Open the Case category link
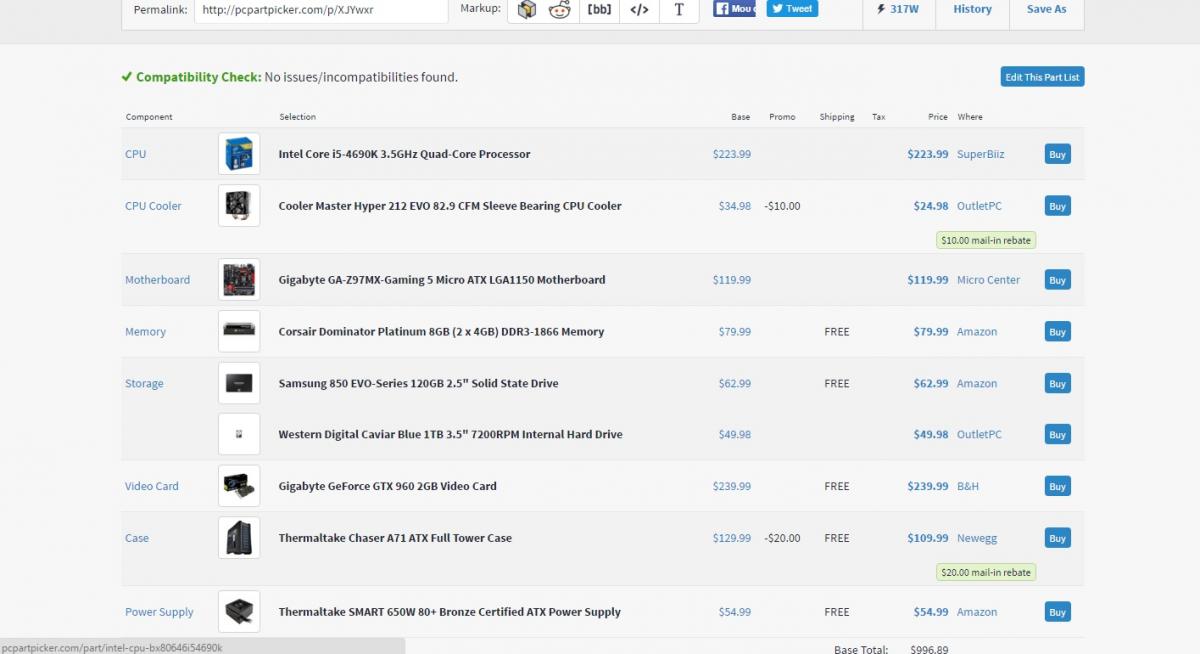The image size is (1200, 654). coord(137,538)
